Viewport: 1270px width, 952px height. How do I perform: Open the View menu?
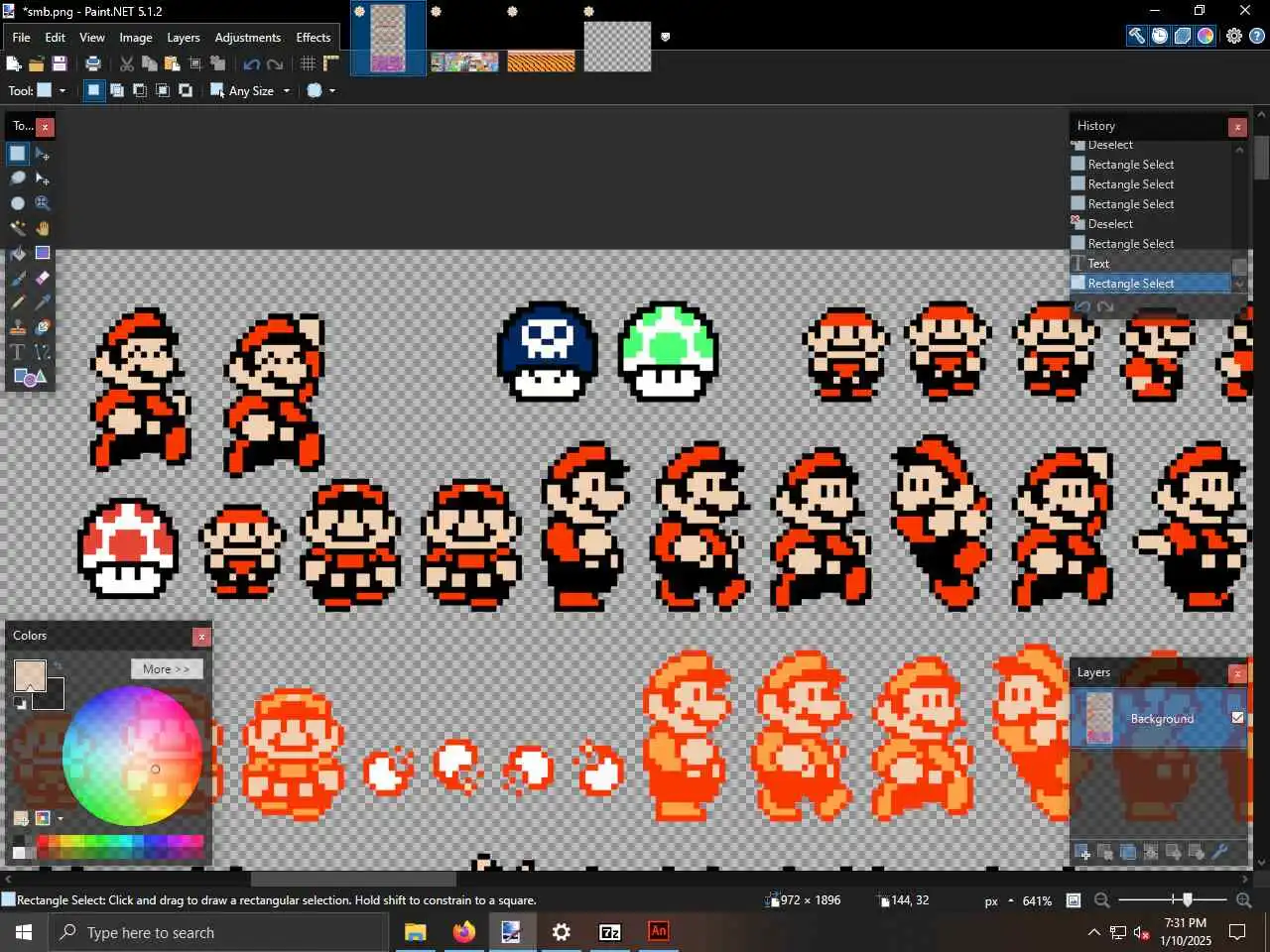[92, 37]
